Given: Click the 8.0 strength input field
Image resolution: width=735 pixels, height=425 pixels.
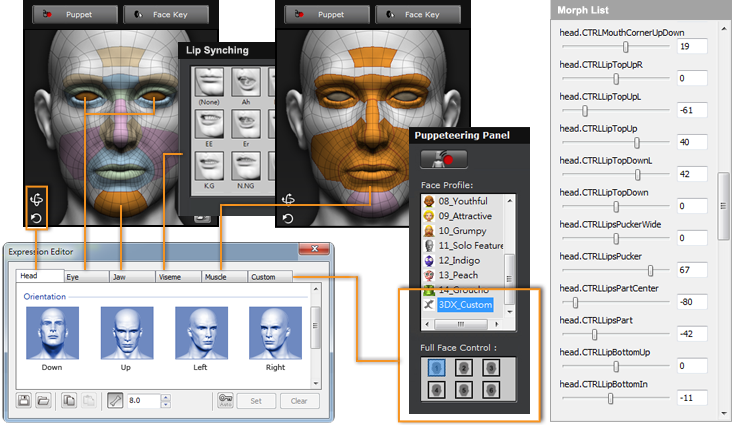Looking at the screenshot, I should click(143, 401).
